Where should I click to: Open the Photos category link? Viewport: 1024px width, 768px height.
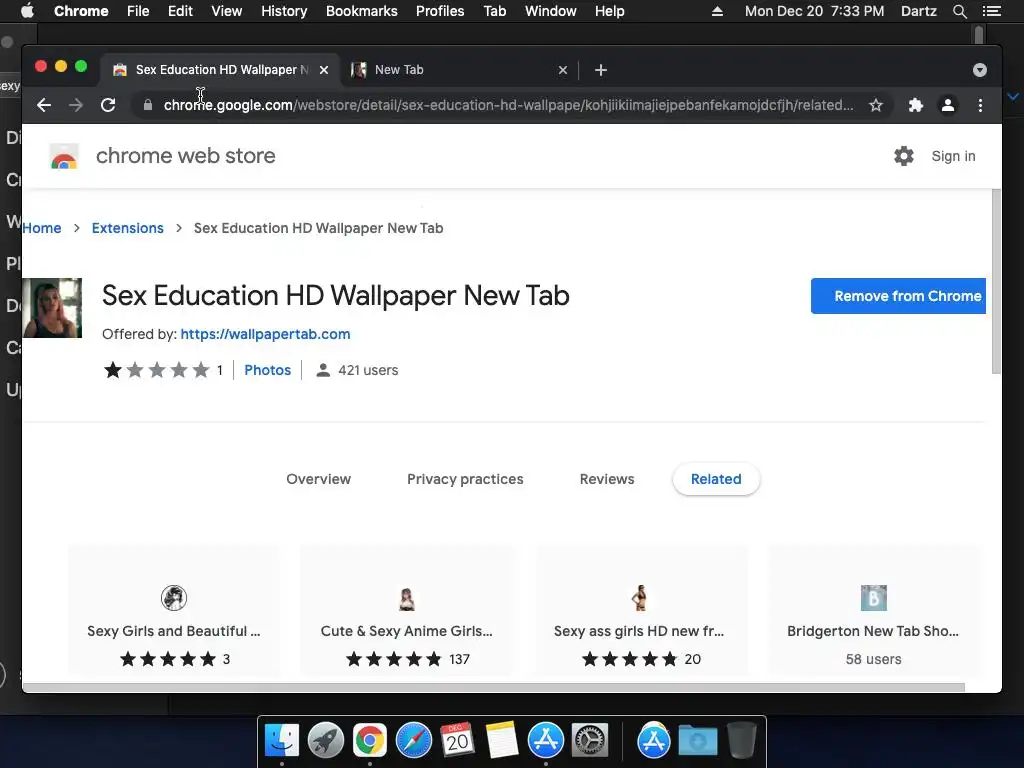268,370
